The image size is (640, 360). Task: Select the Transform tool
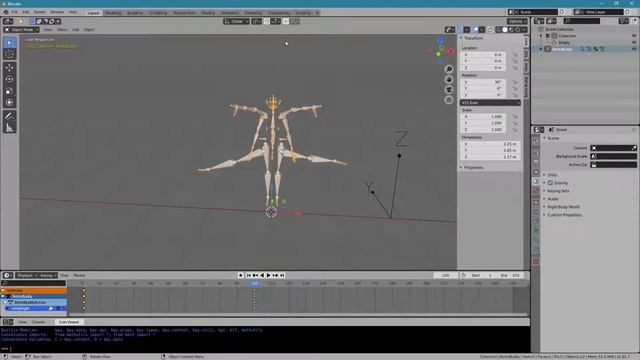coord(10,102)
